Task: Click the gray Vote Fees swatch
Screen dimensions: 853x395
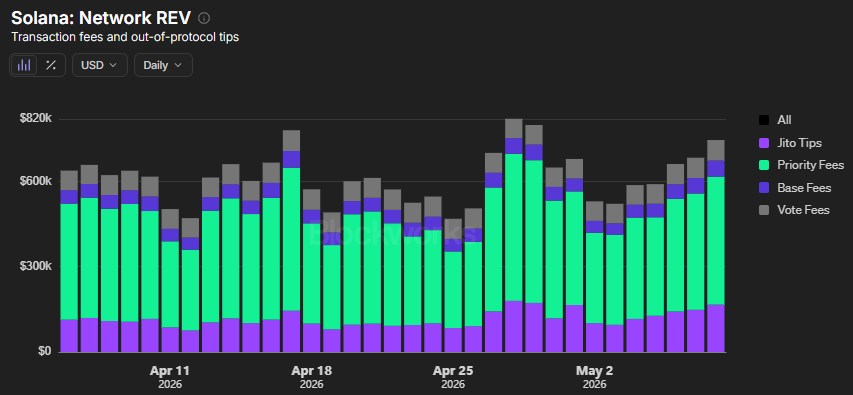Action: pos(764,209)
